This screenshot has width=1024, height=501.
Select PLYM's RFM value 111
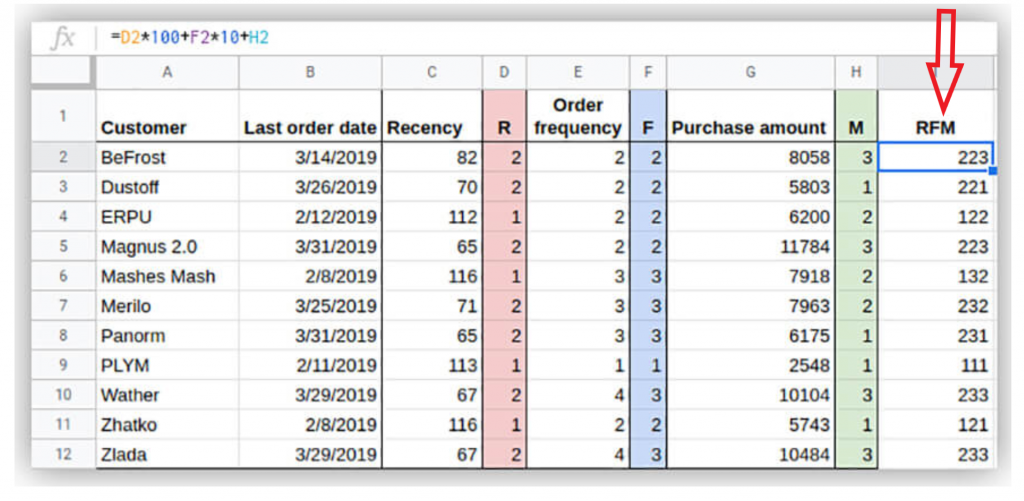tap(936, 366)
